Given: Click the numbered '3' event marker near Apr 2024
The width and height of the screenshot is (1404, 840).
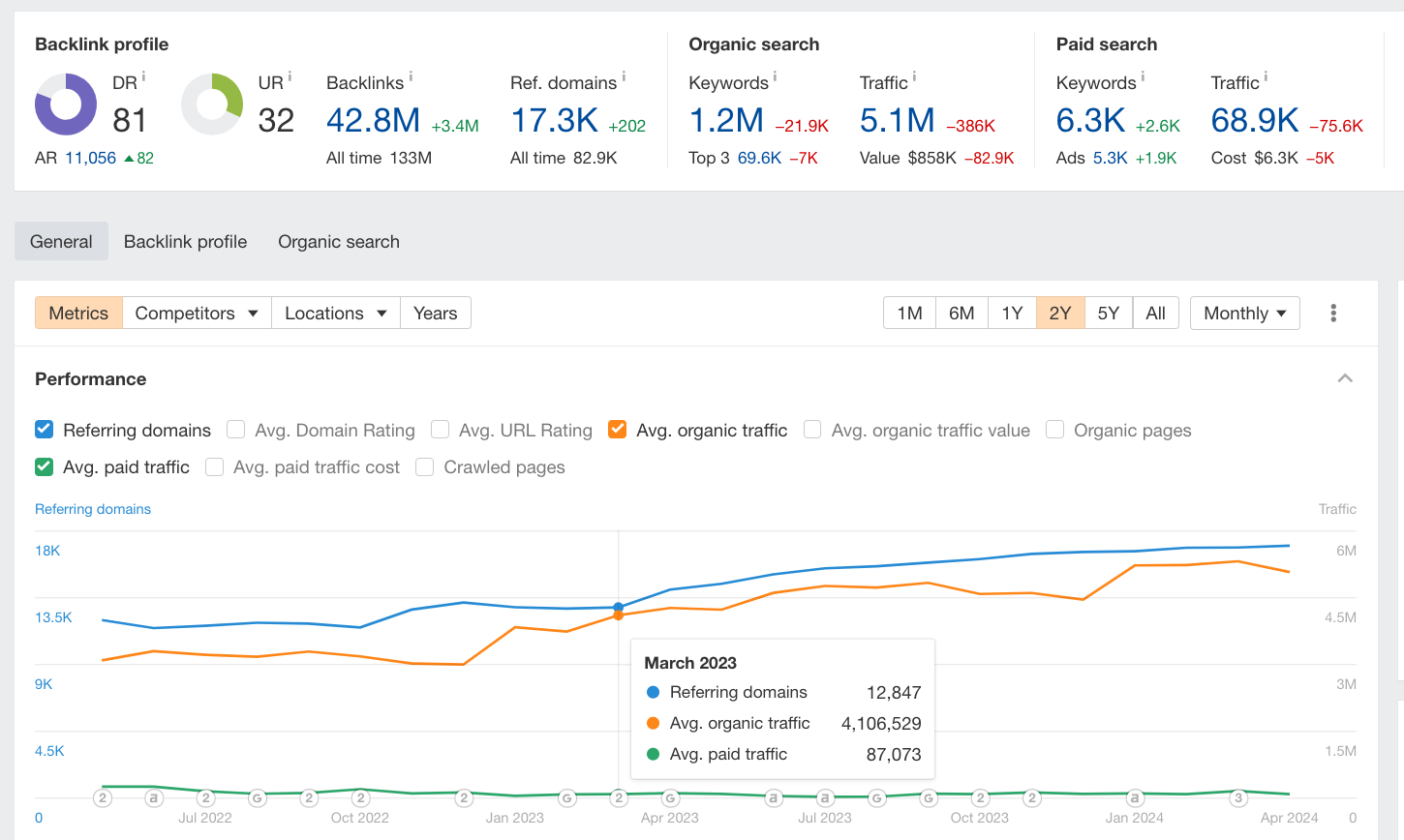Looking at the screenshot, I should click(x=1239, y=796).
